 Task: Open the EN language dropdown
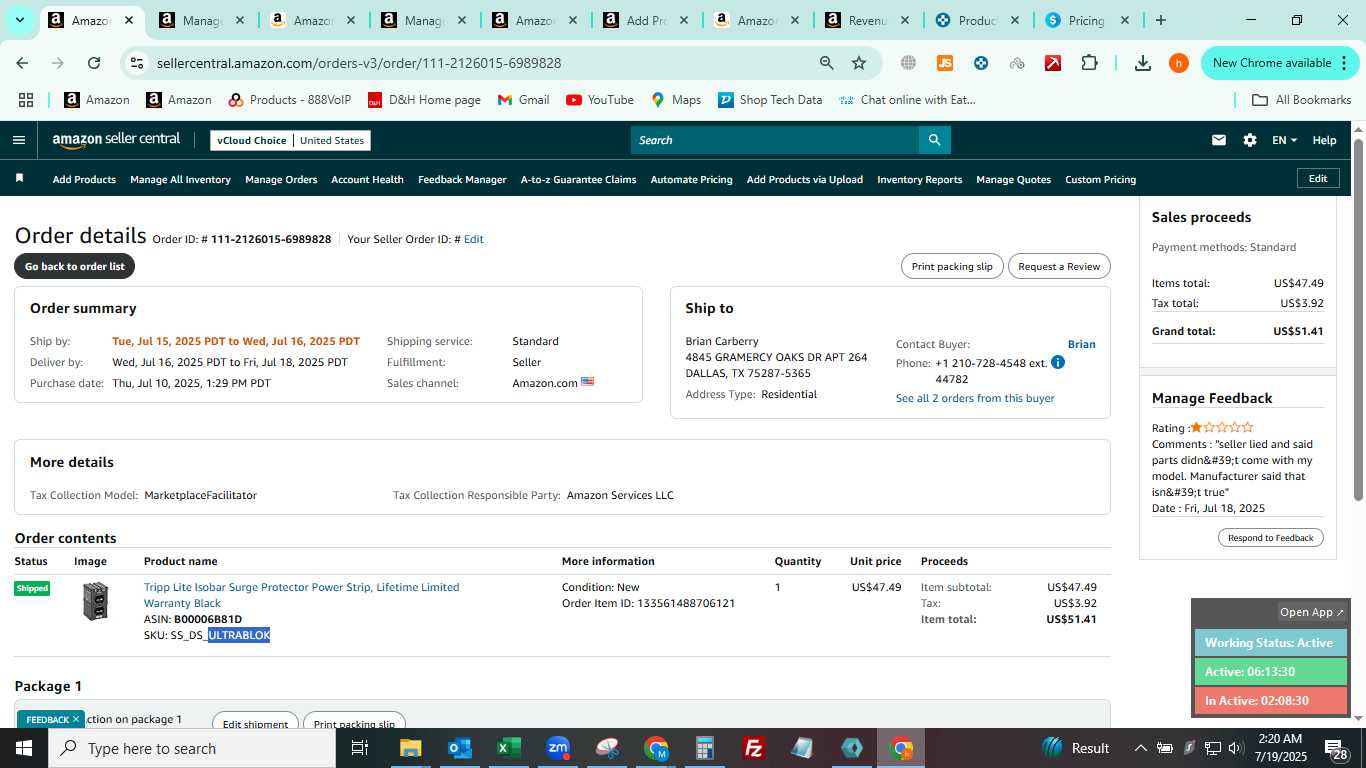coord(1284,140)
